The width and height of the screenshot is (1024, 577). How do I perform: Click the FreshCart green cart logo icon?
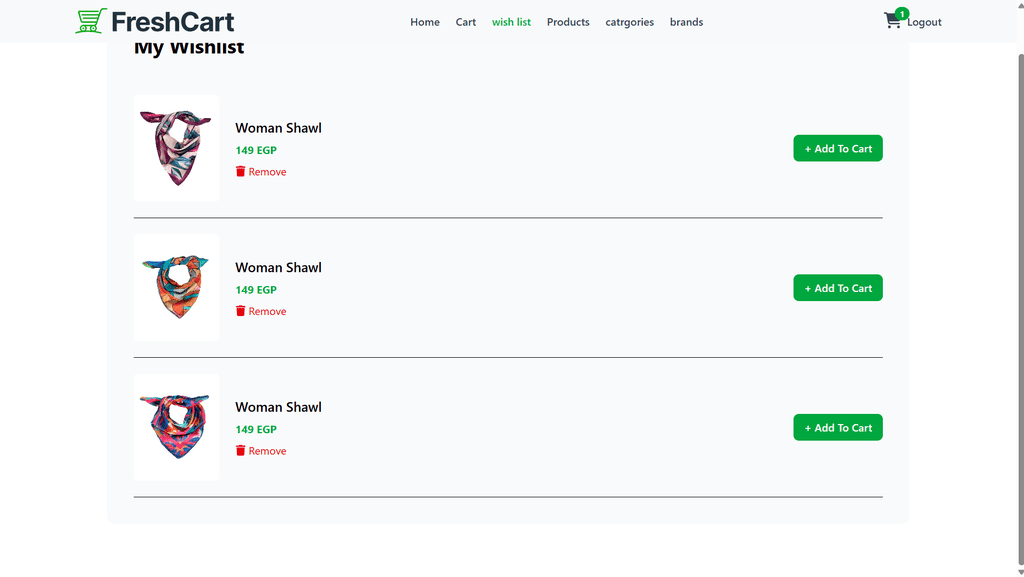click(91, 21)
